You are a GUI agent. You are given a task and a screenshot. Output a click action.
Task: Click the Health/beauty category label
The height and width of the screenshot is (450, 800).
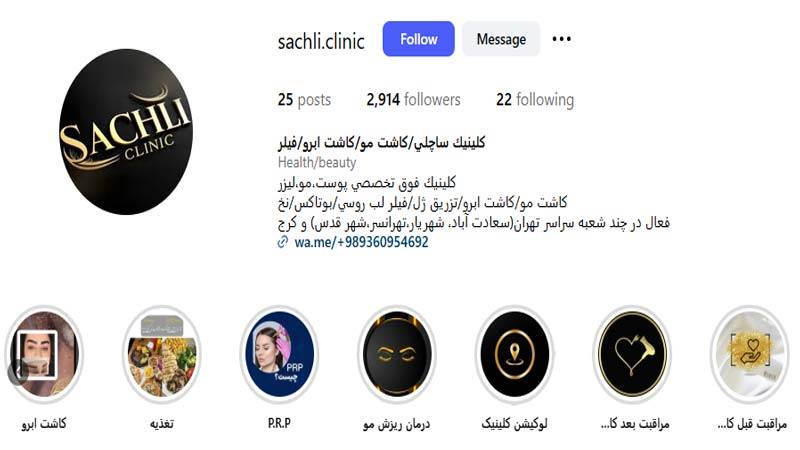pos(317,163)
